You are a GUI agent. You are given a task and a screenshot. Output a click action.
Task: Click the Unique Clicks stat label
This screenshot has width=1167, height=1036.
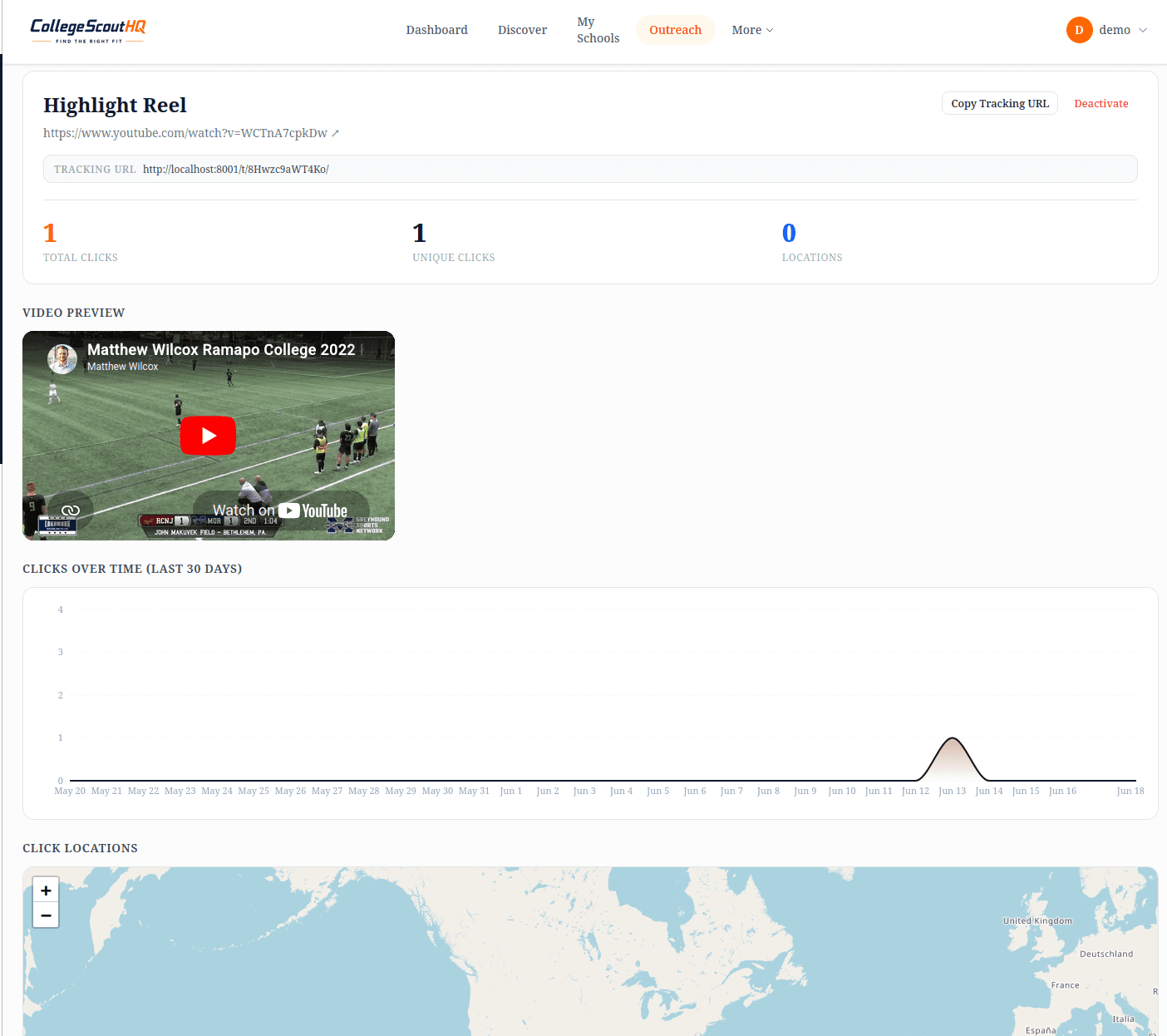click(454, 258)
